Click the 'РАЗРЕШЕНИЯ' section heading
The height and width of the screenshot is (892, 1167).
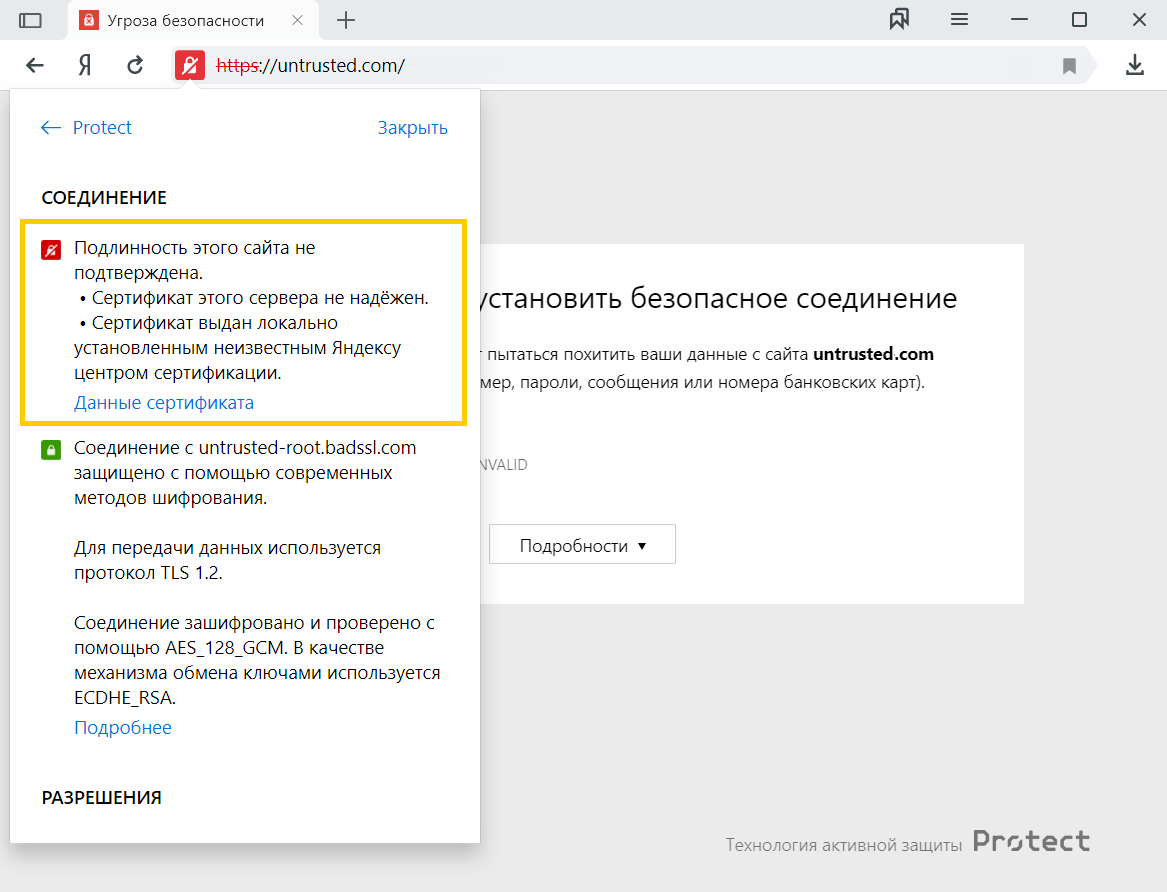102,798
